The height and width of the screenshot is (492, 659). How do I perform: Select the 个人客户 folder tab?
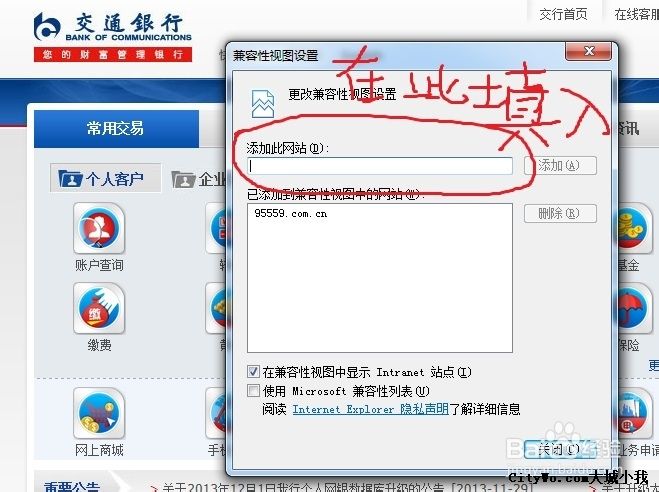105,178
